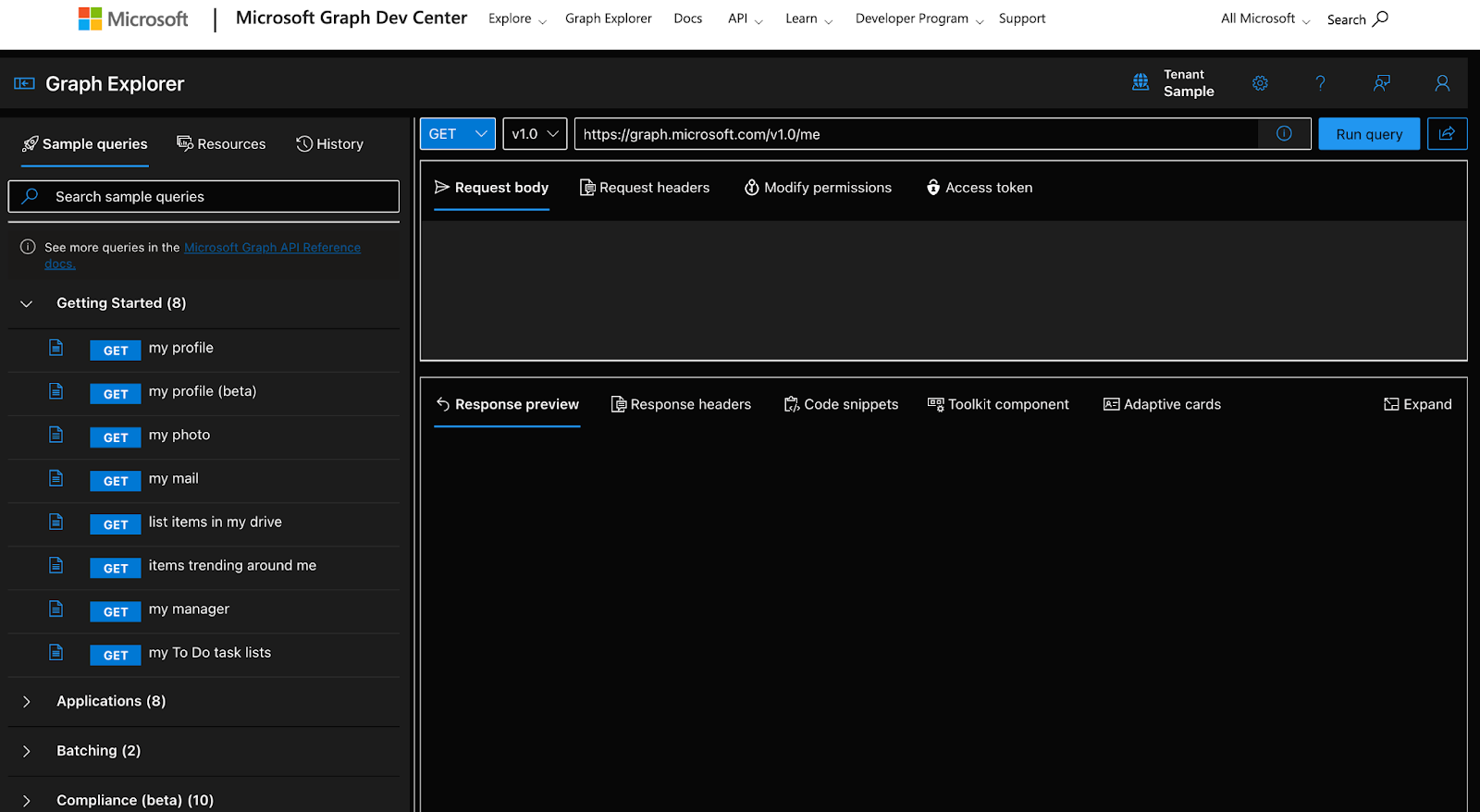Click the sign-in person icon
The width and height of the screenshot is (1480, 812).
1442,83
